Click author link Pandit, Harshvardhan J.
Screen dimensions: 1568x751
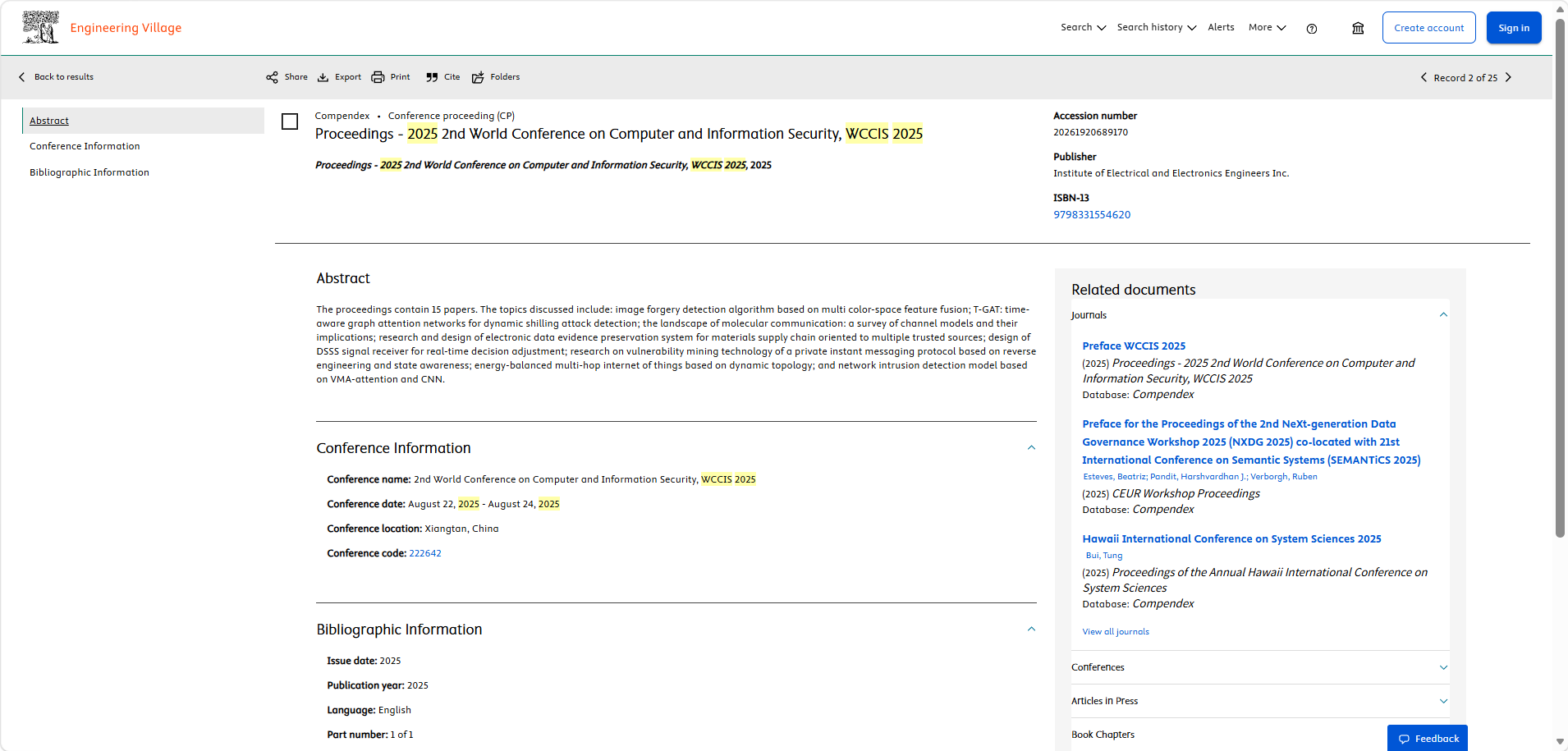(x=1198, y=477)
